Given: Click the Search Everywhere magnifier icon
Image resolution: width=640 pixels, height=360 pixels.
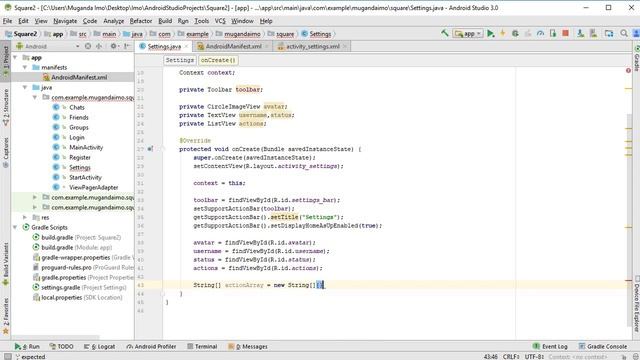Looking at the screenshot, I should tap(624, 33).
